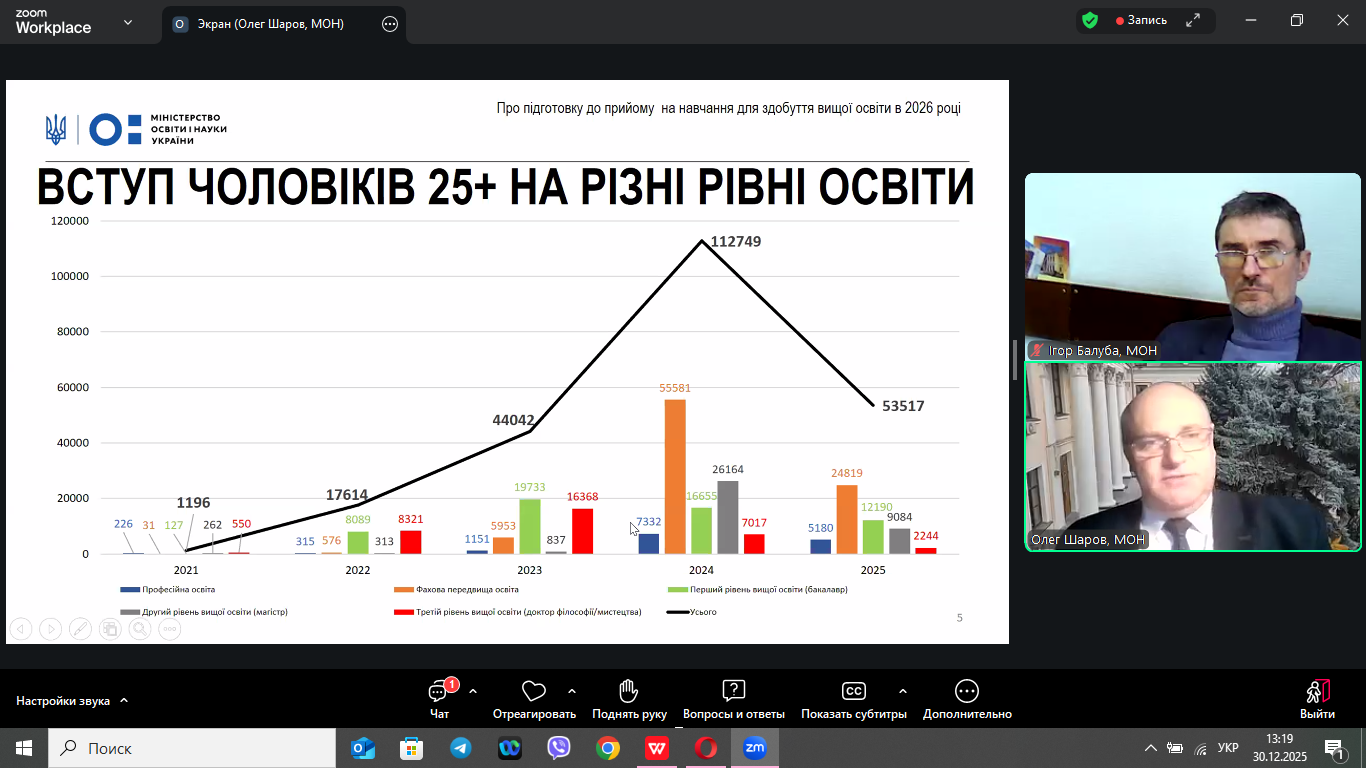Open Opera browser from the taskbar
The image size is (1366, 768).
pyautogui.click(x=705, y=748)
